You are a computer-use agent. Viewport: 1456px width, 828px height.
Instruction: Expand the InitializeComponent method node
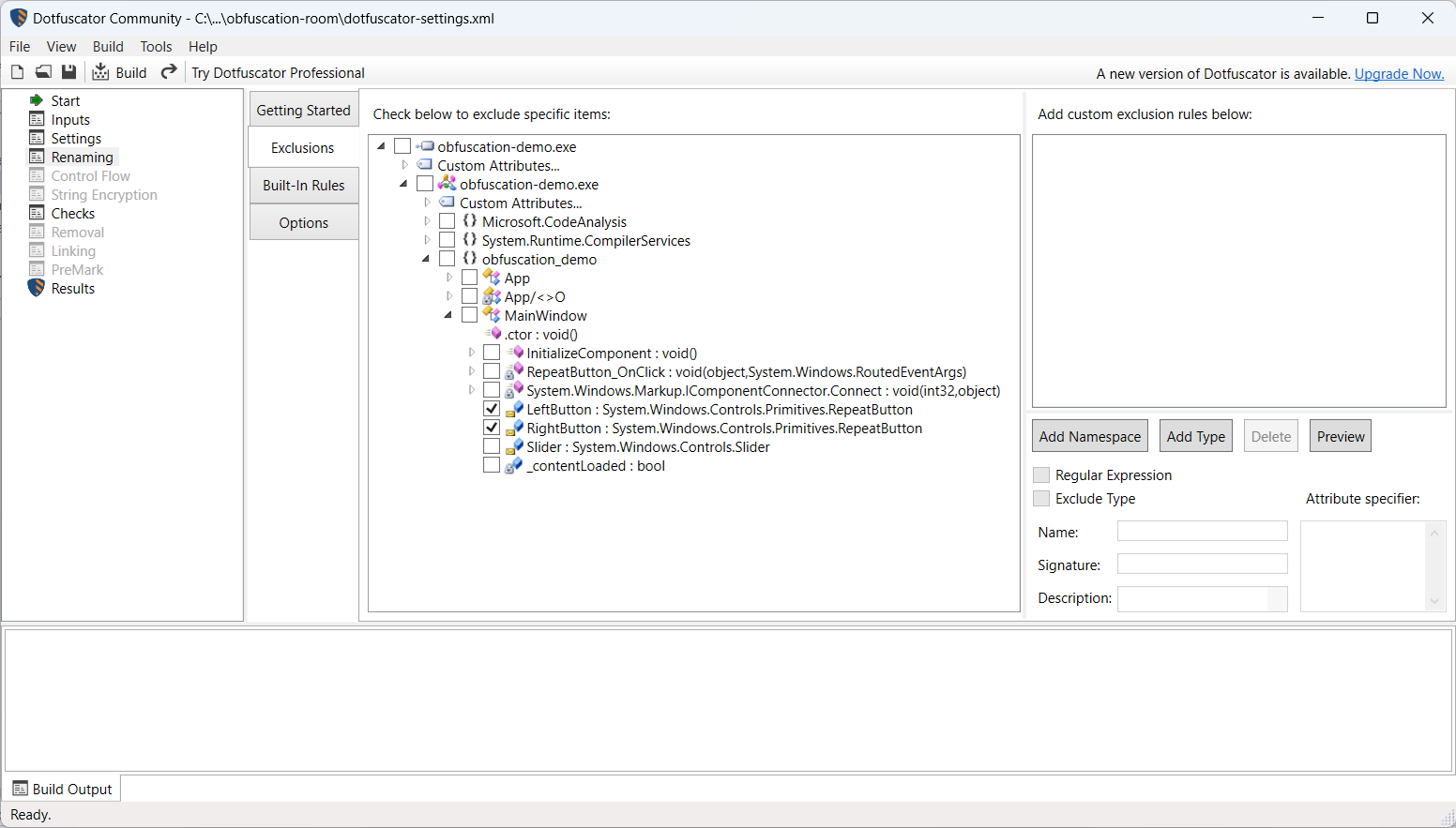(471, 353)
